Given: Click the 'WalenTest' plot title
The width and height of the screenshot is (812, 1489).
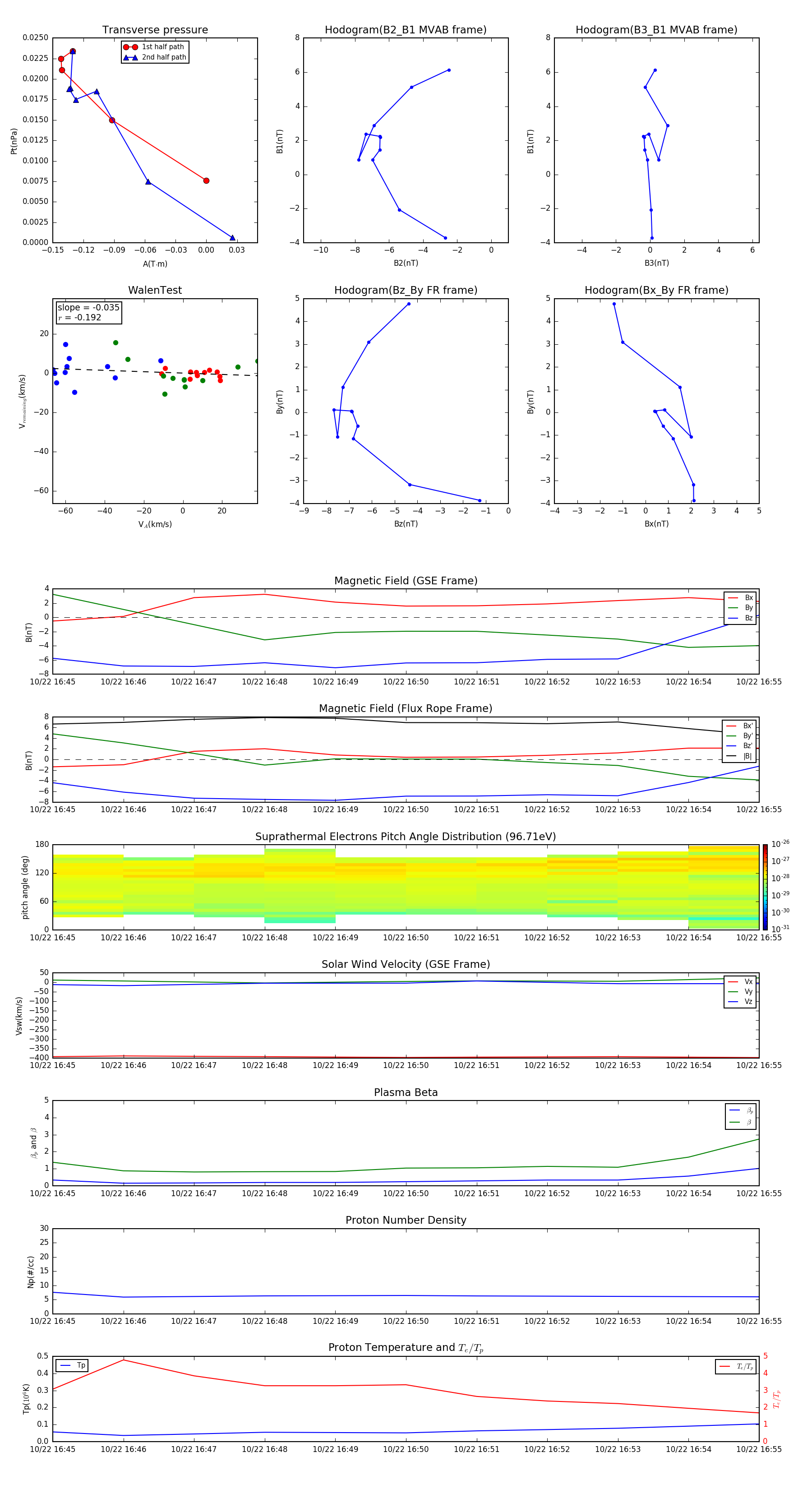Looking at the screenshot, I should (x=155, y=290).
